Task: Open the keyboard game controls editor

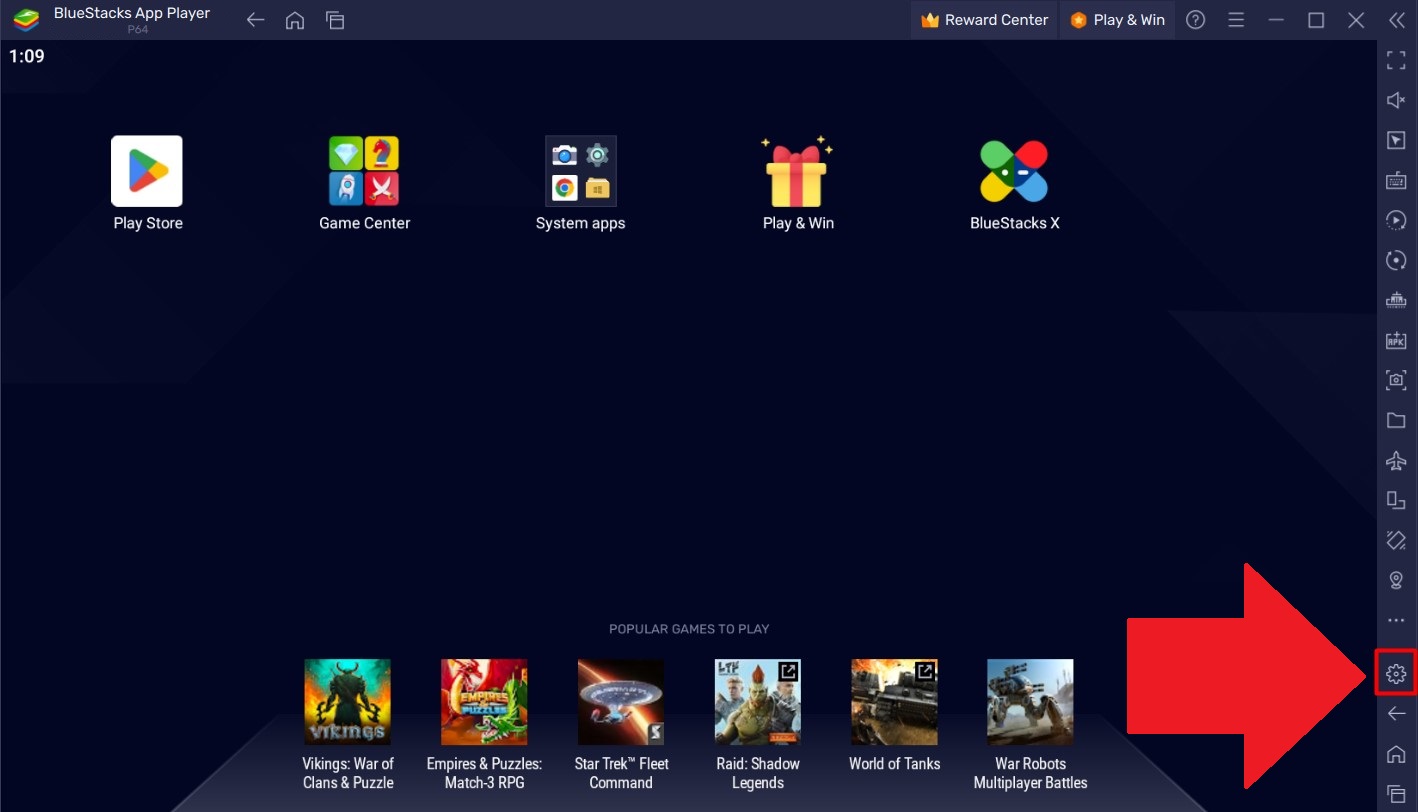Action: click(1396, 180)
